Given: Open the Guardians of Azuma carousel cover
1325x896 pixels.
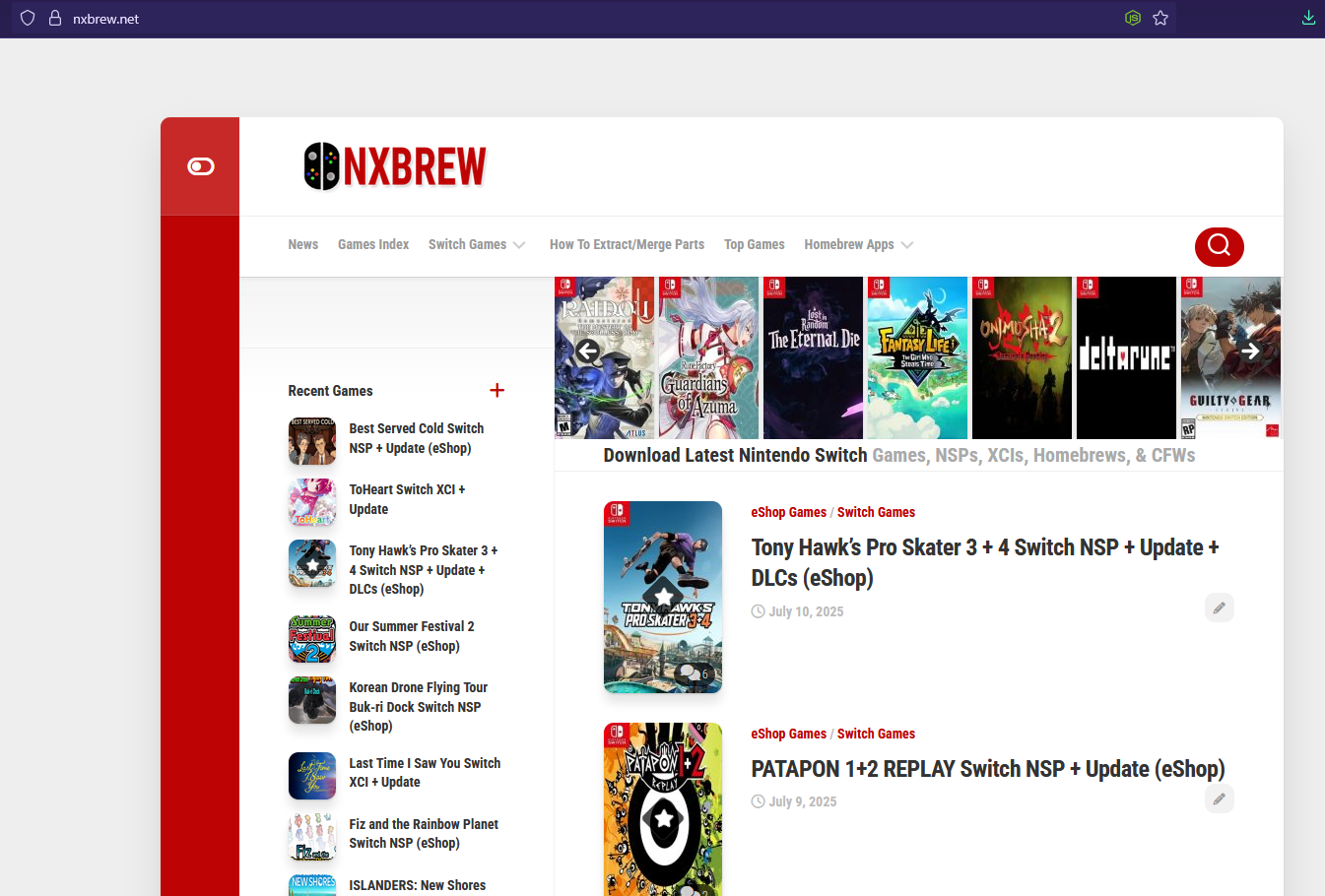Looking at the screenshot, I should pos(709,357).
